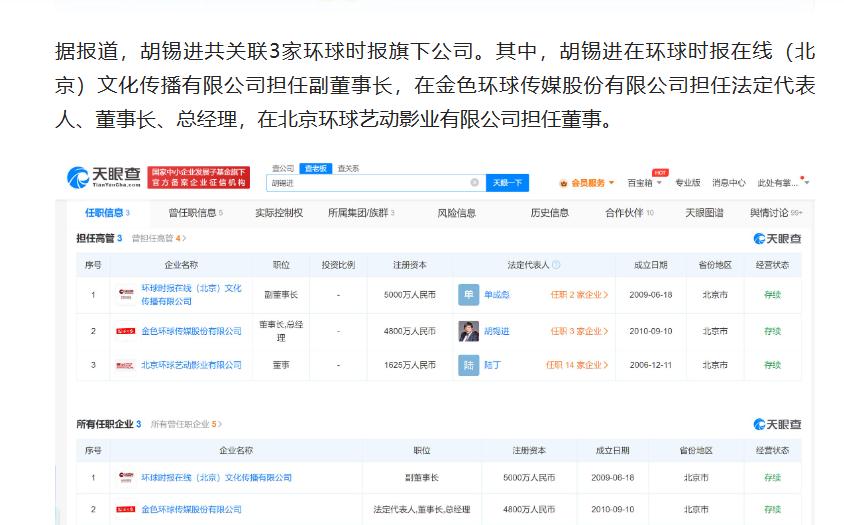The image size is (844, 525).
Task: Open the 北京环球艺动影业有限公司 link
Action: point(192,365)
